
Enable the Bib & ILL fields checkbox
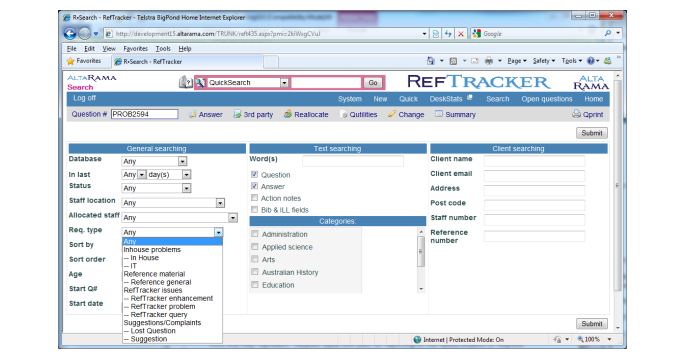[x=255, y=209]
